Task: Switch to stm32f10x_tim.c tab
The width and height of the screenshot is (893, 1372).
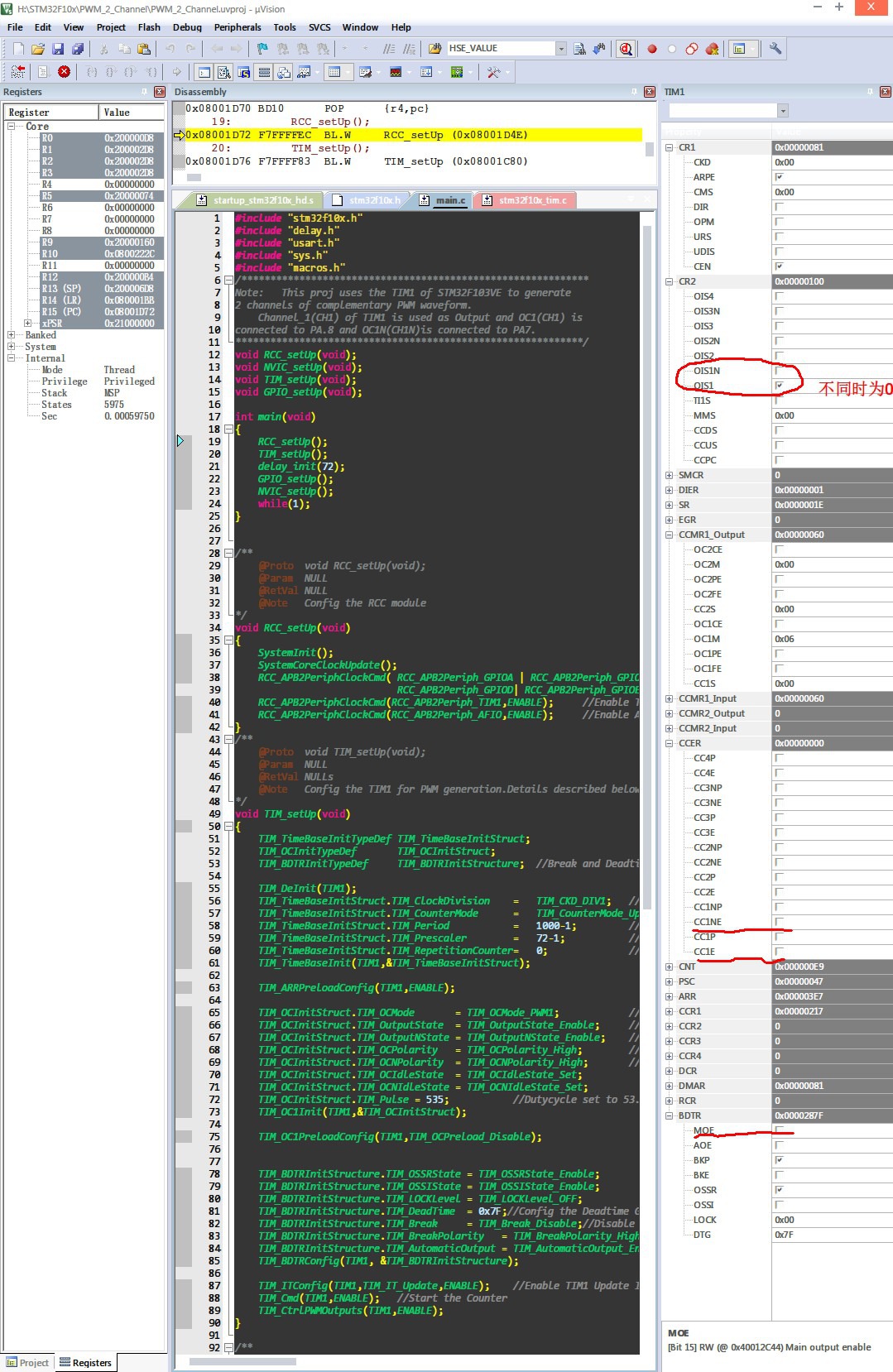Action: pos(526,200)
